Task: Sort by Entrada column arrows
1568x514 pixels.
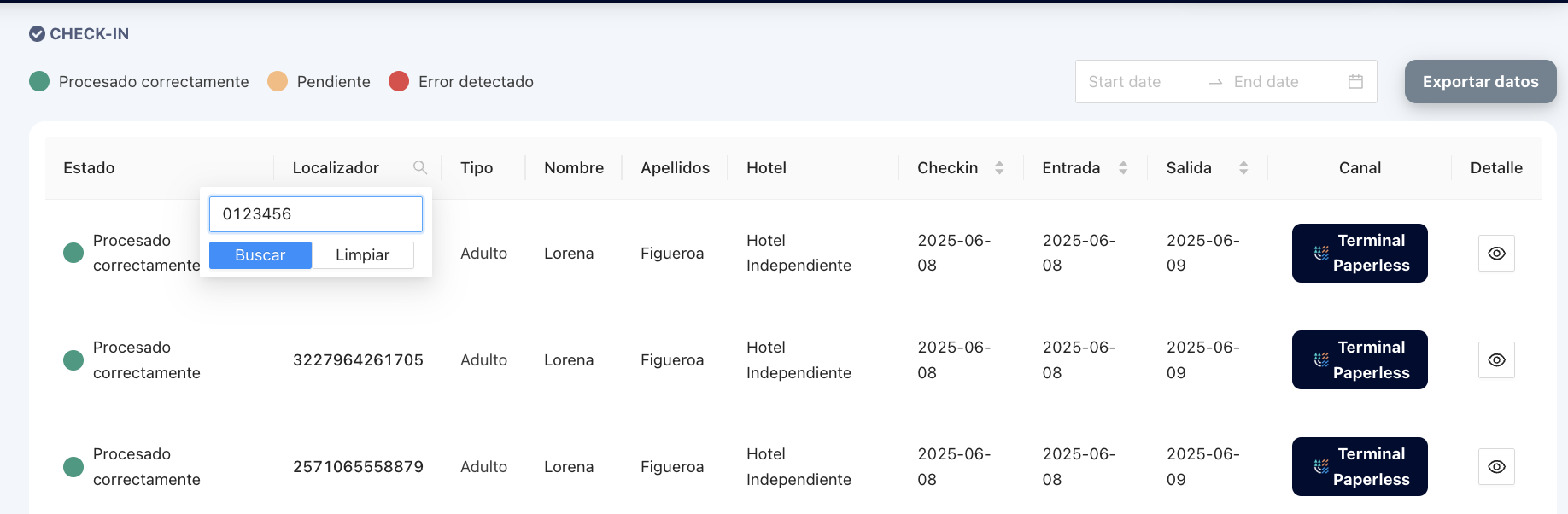Action: [1123, 168]
